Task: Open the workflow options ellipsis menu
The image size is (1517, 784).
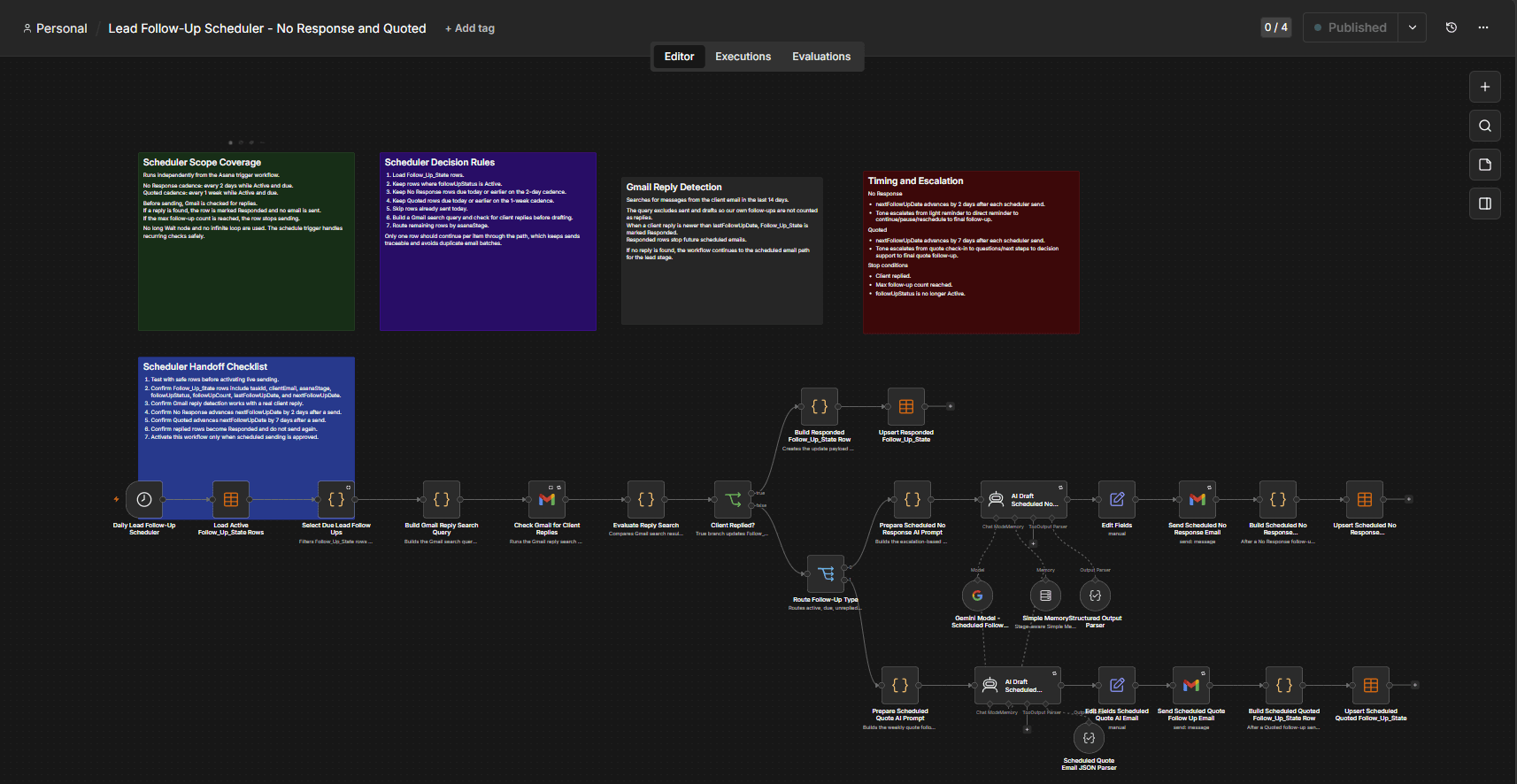Action: (x=1483, y=27)
